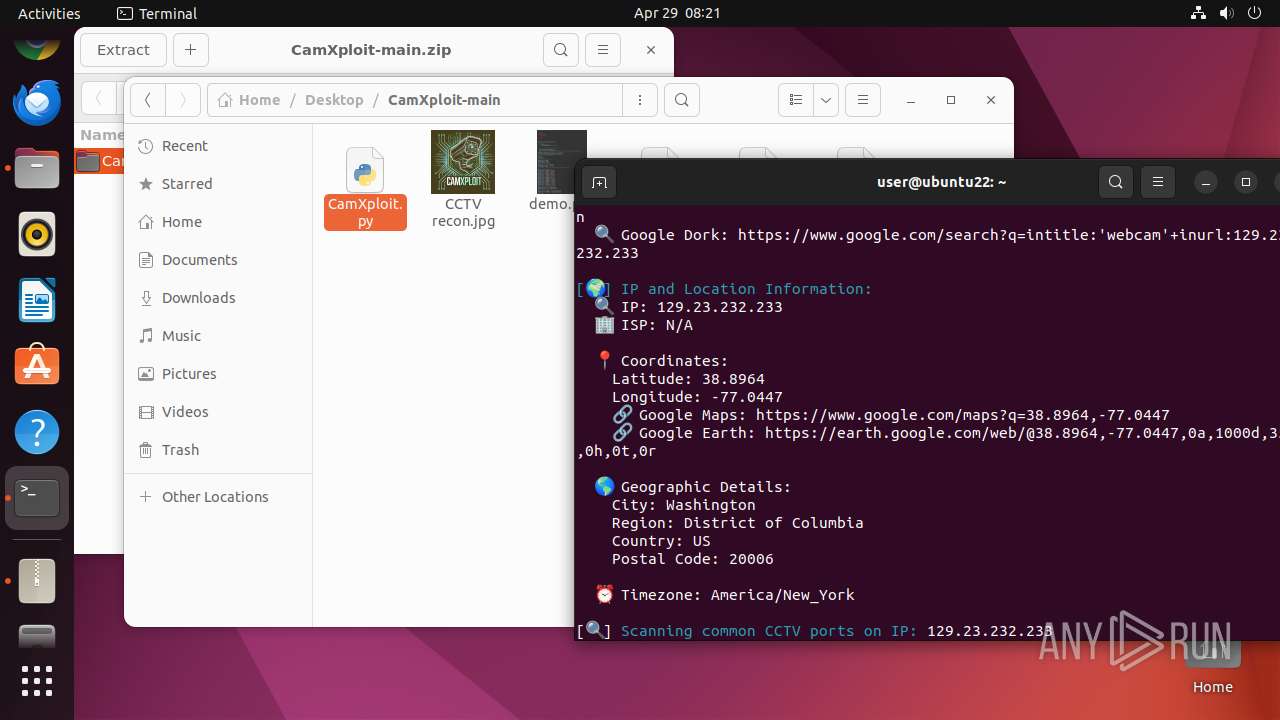Go back in Files window

tap(147, 100)
